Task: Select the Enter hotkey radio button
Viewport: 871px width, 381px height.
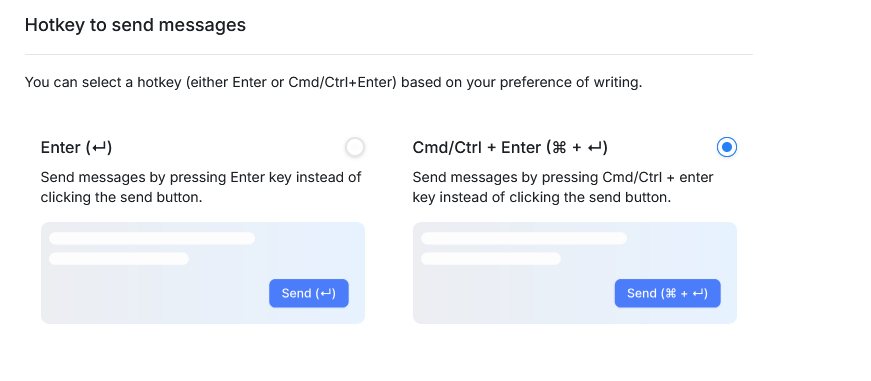Action: click(354, 147)
